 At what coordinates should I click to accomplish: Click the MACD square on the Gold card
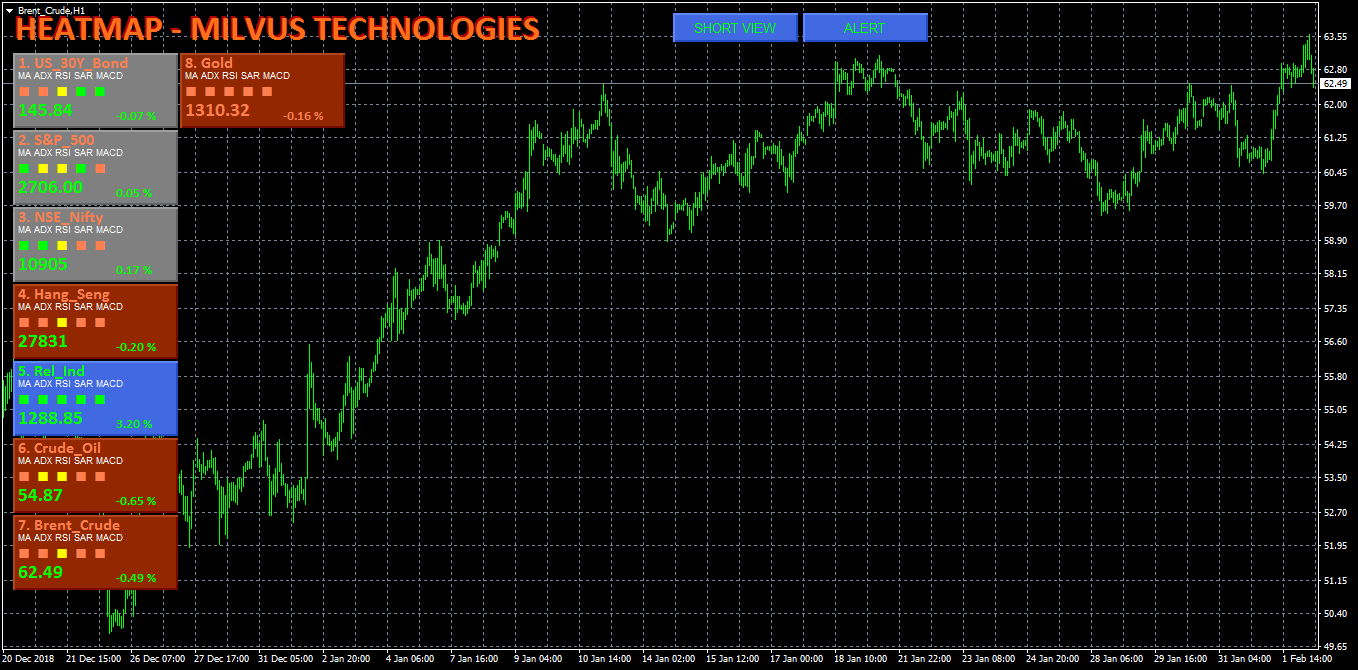[266, 92]
